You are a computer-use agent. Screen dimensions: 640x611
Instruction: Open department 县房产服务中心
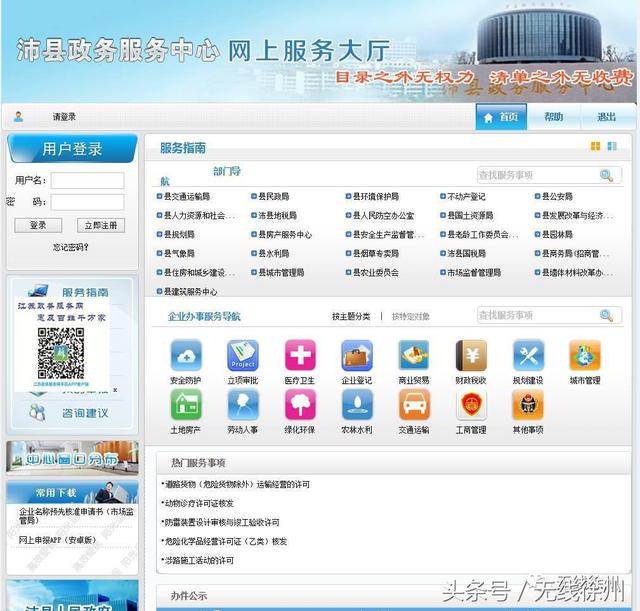pyautogui.click(x=285, y=235)
